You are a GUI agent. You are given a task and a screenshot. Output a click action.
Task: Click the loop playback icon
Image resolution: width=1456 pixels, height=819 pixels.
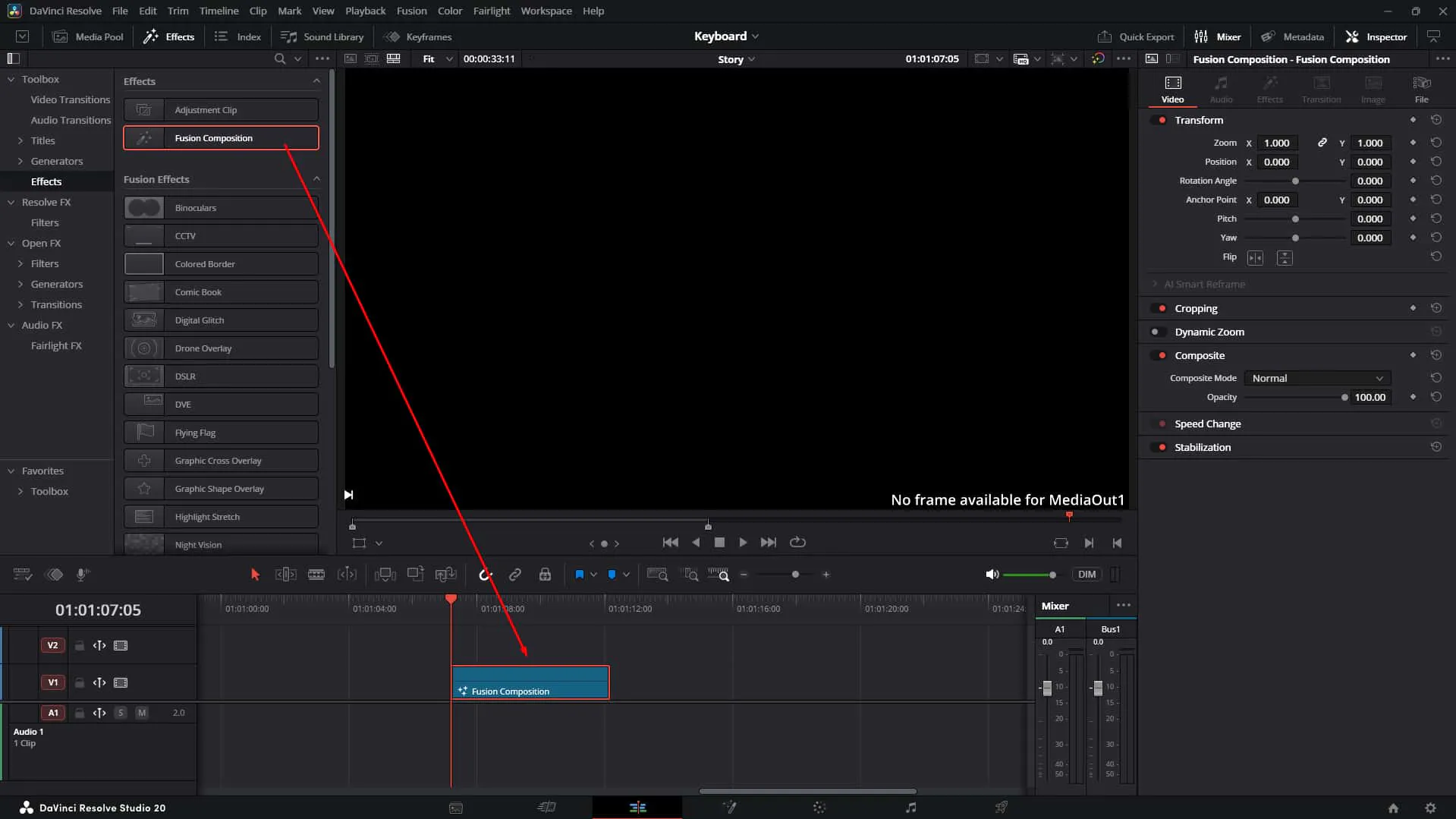tap(797, 542)
